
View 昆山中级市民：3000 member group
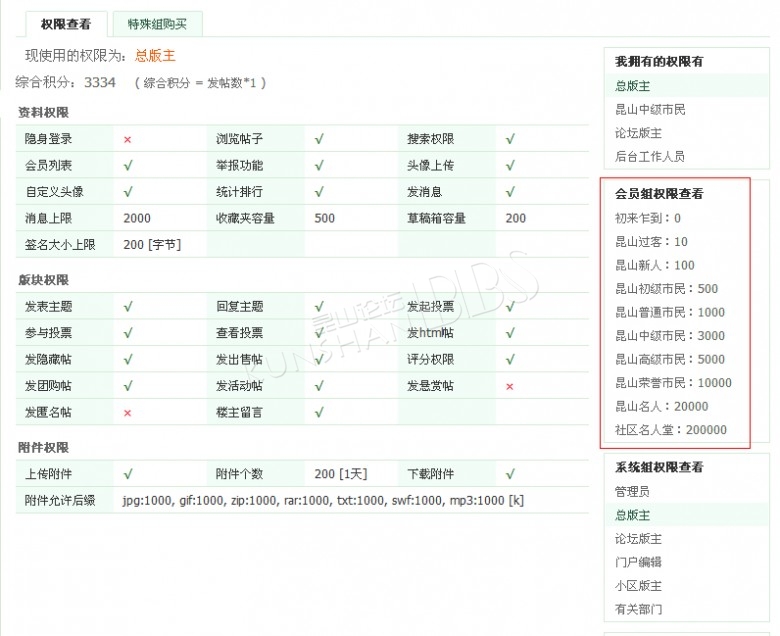coord(670,336)
